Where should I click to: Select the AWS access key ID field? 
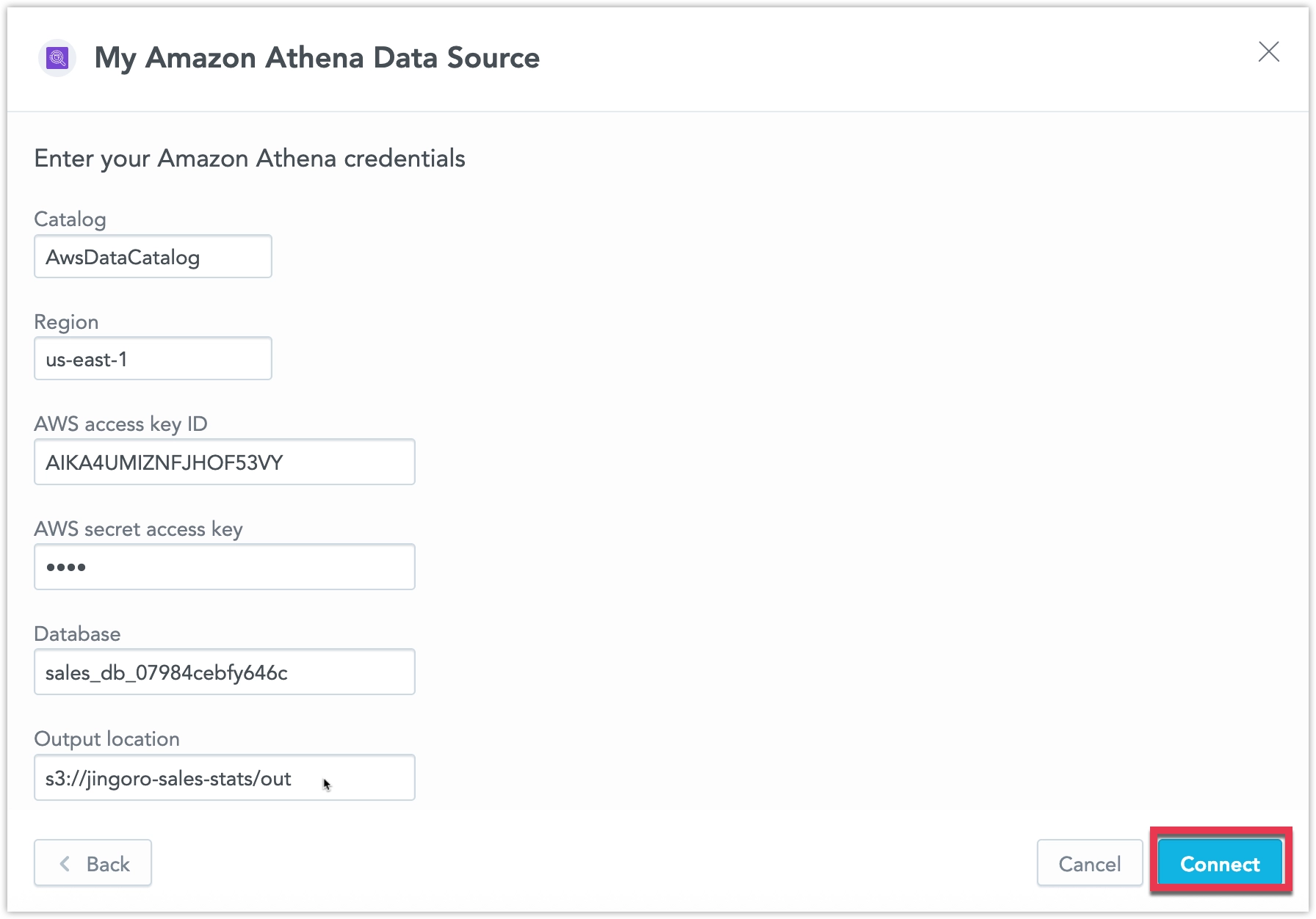point(224,462)
